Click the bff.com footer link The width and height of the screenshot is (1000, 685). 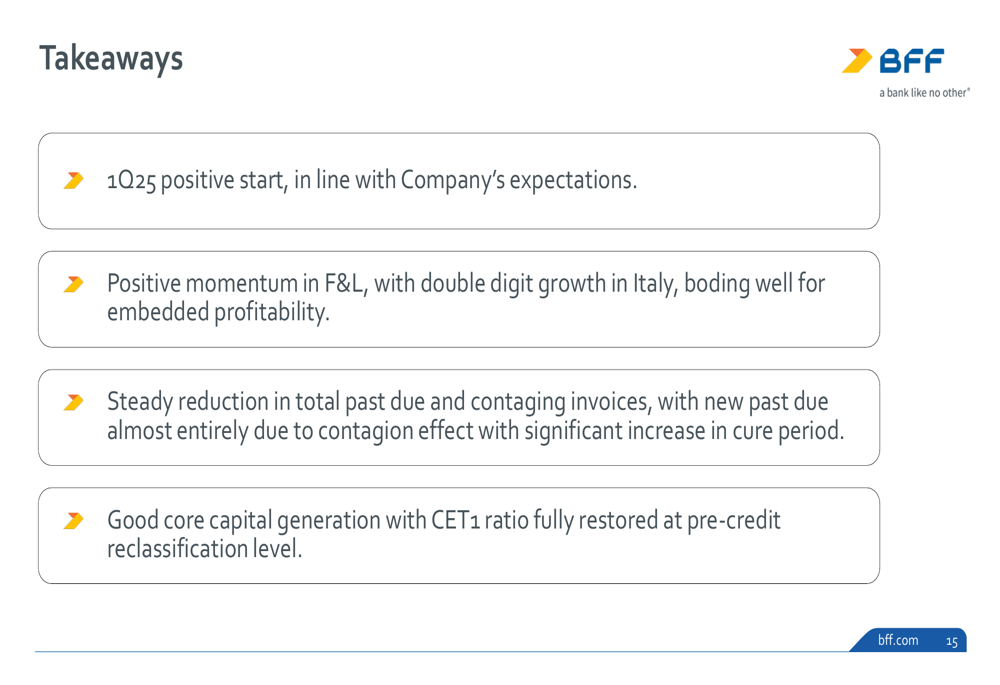coord(898,640)
